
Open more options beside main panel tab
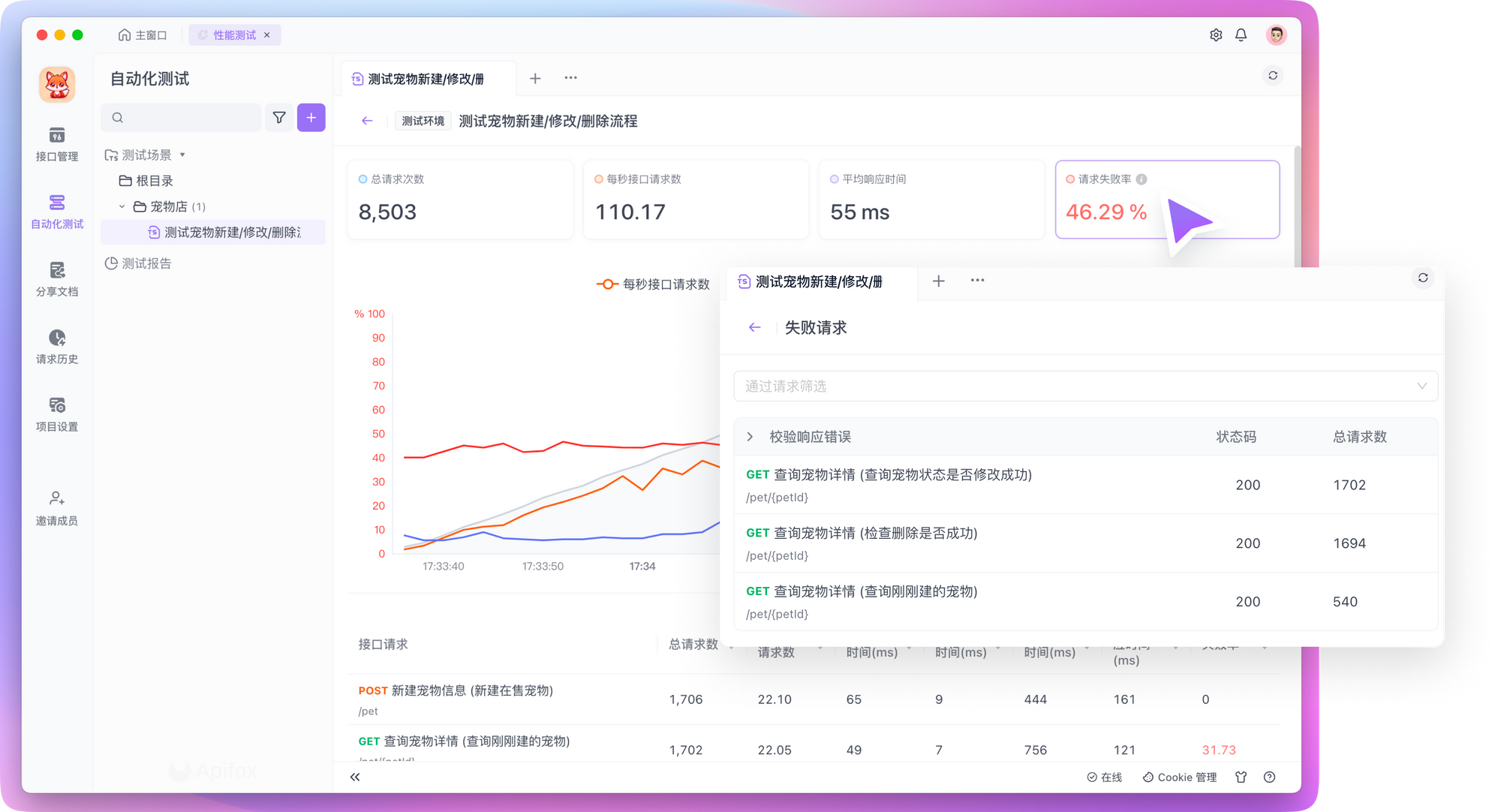tap(570, 78)
